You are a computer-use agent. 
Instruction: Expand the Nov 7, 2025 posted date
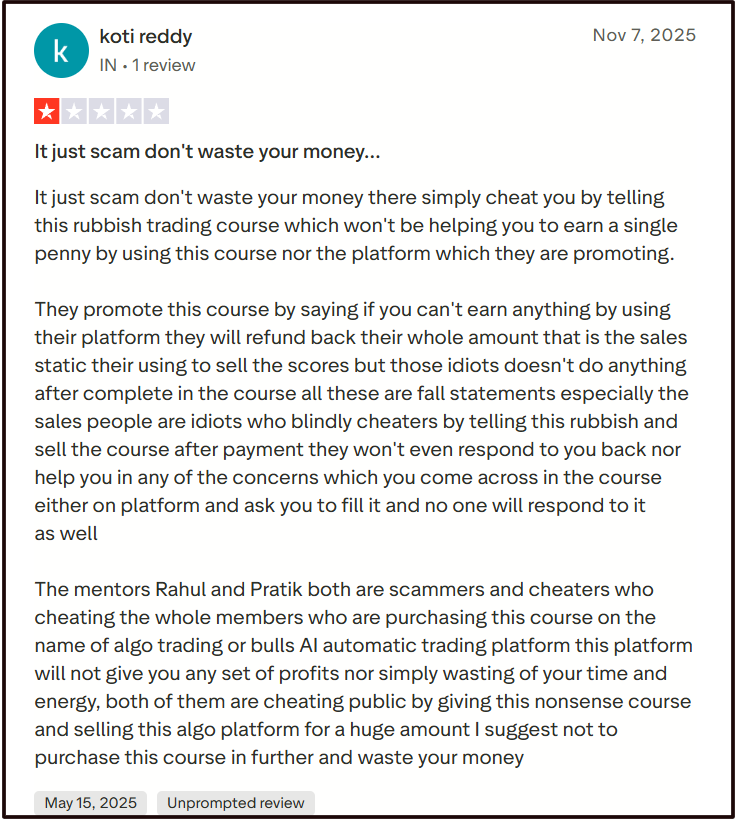click(x=645, y=34)
